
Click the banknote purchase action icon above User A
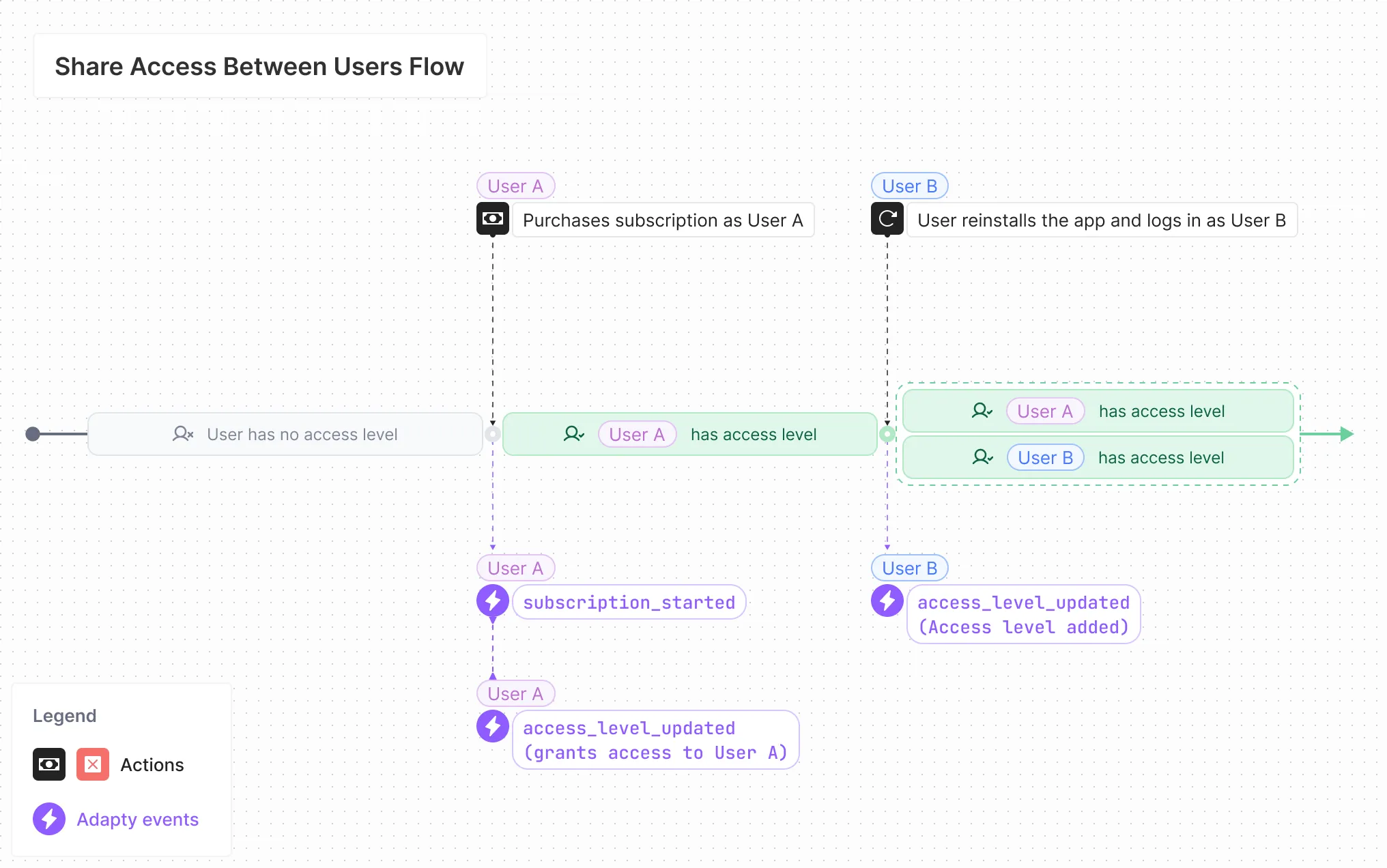coord(493,219)
